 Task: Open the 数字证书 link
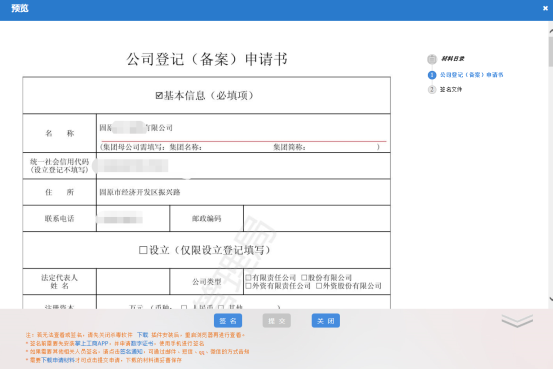[x=142, y=343]
